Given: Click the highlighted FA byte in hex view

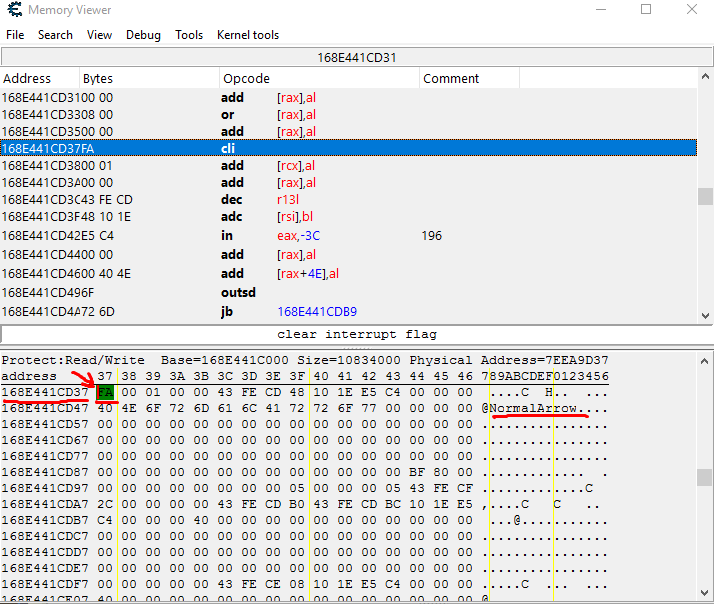Looking at the screenshot, I should pyautogui.click(x=105, y=392).
